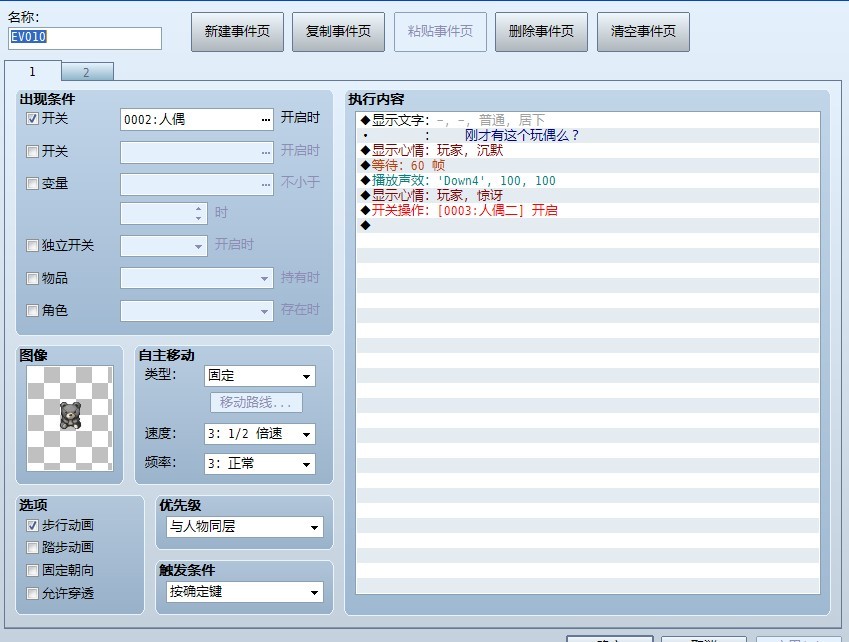Select the 显示心情: 玩家, 惊讶 command

click(588, 195)
